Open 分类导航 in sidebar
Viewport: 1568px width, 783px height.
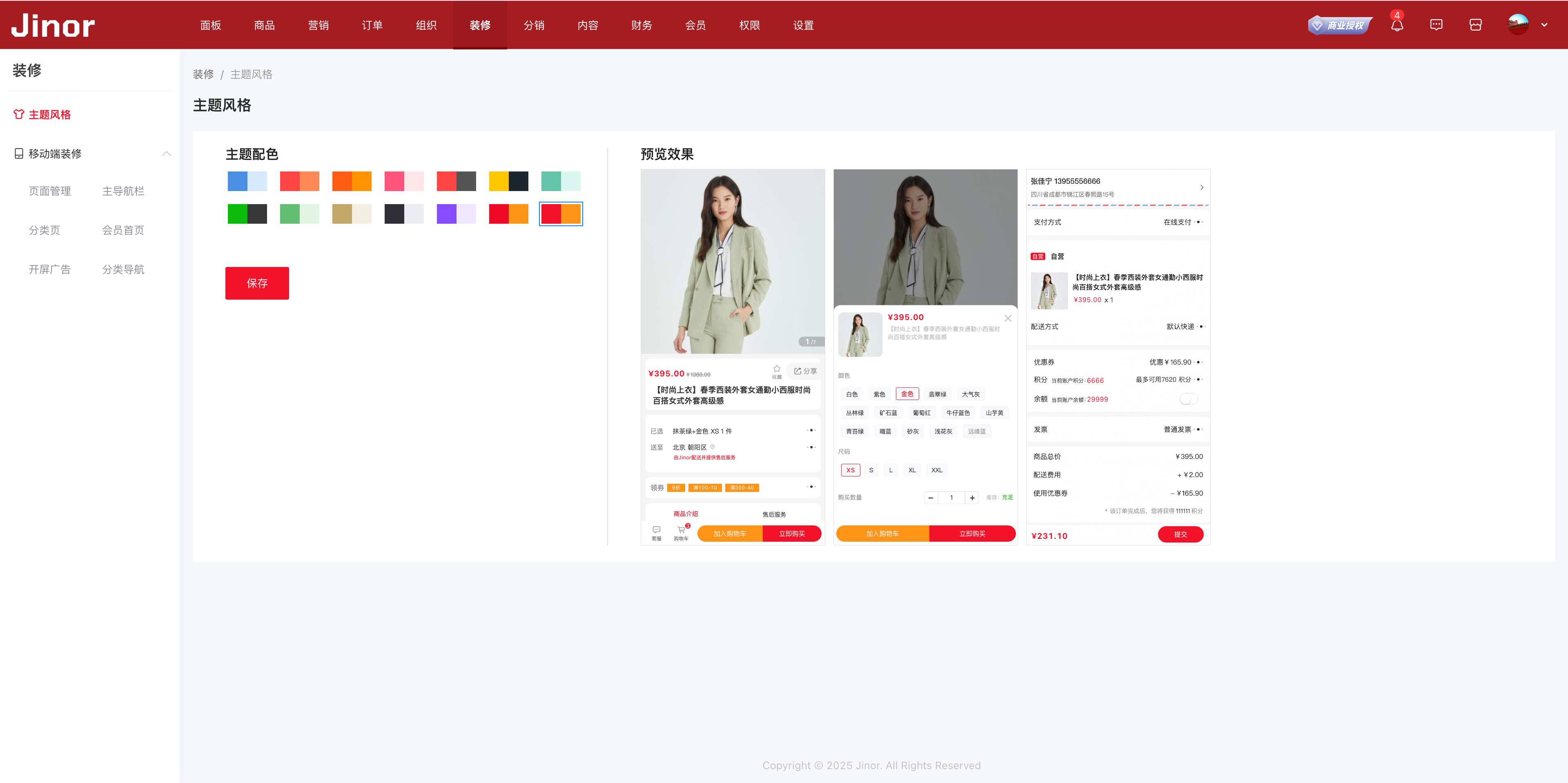coord(123,269)
